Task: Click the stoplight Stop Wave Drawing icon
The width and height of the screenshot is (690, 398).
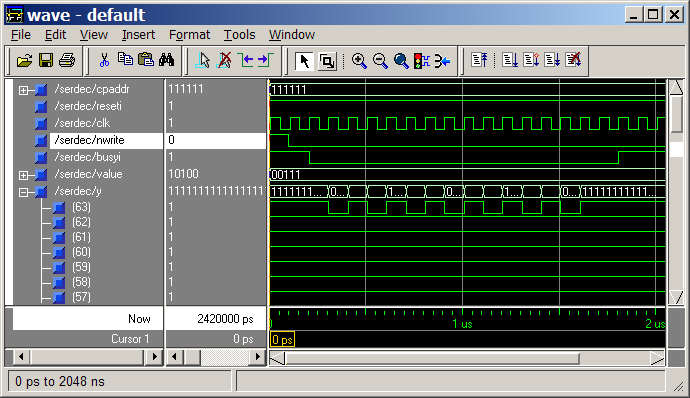Action: click(422, 61)
